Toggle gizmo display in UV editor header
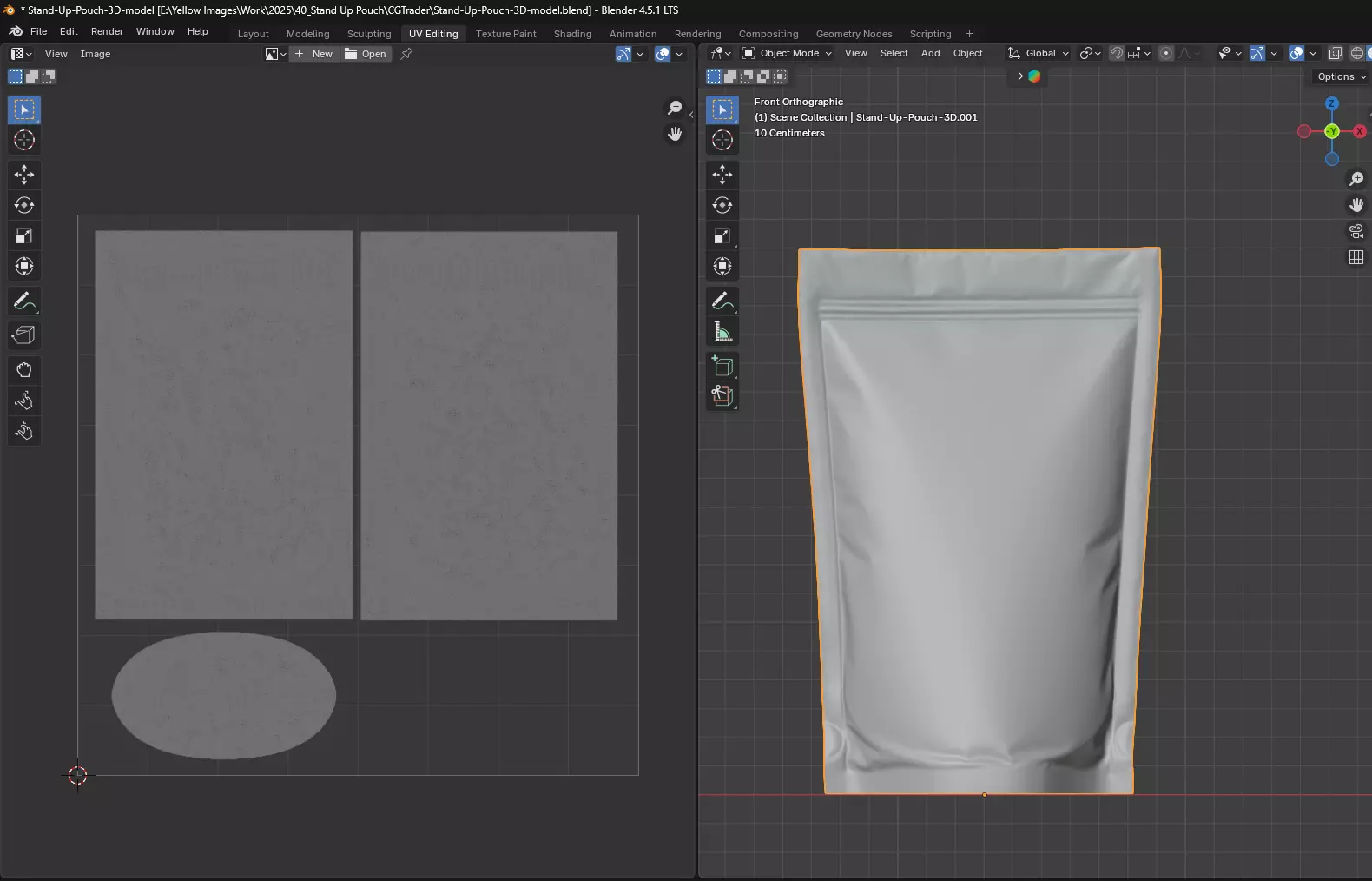The image size is (1372, 881). point(623,54)
